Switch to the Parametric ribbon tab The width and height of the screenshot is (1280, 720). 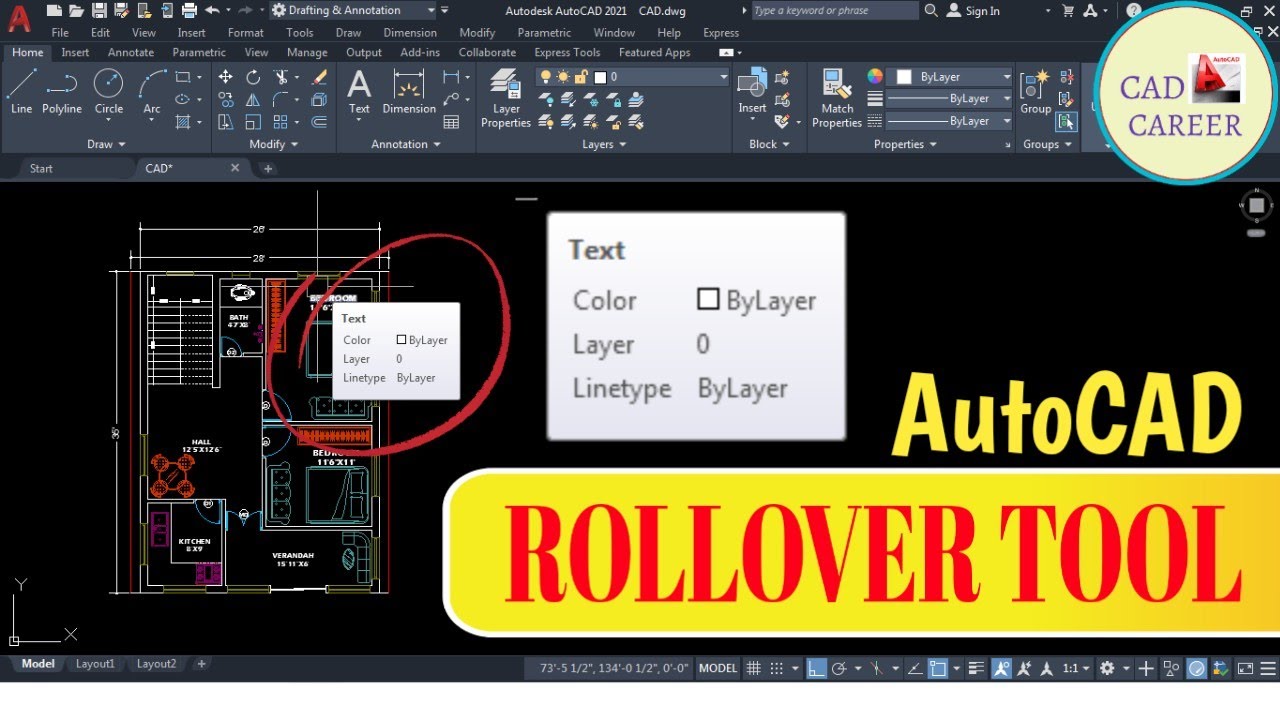coord(199,52)
